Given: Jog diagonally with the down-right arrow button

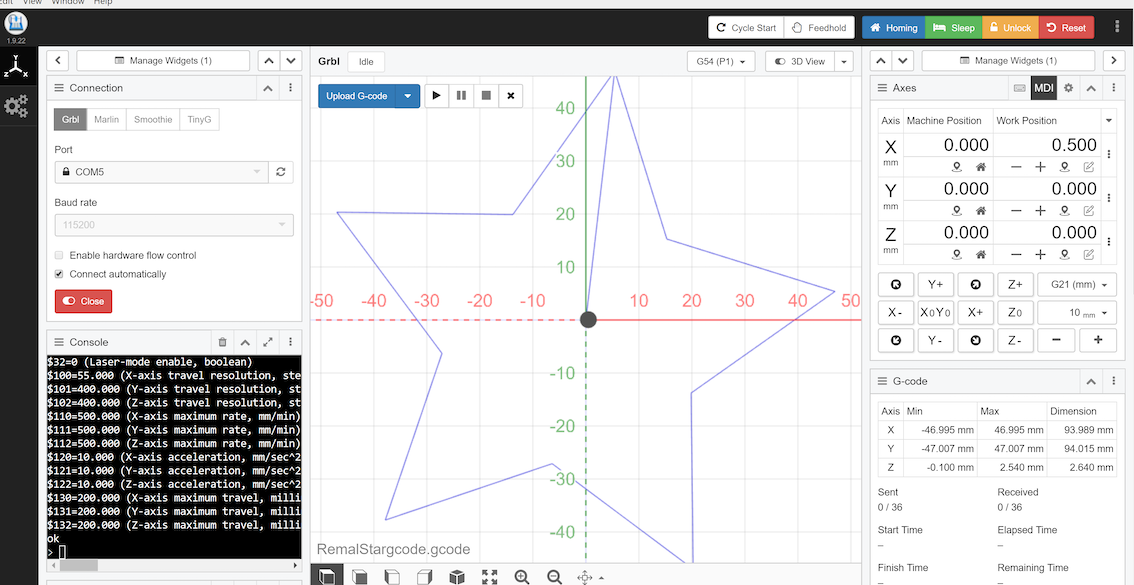Looking at the screenshot, I should point(975,340).
